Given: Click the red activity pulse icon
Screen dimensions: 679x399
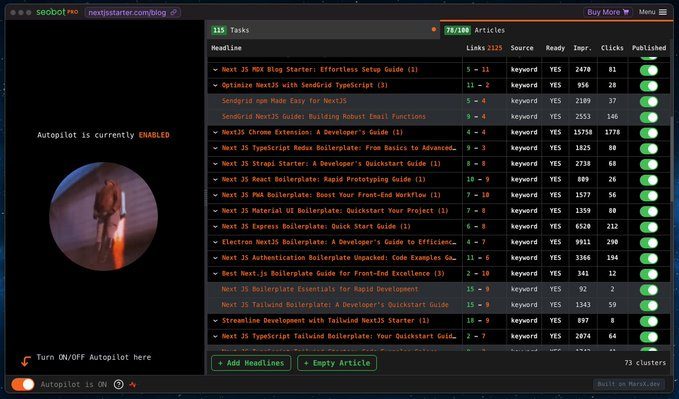Looking at the screenshot, I should 133,384.
